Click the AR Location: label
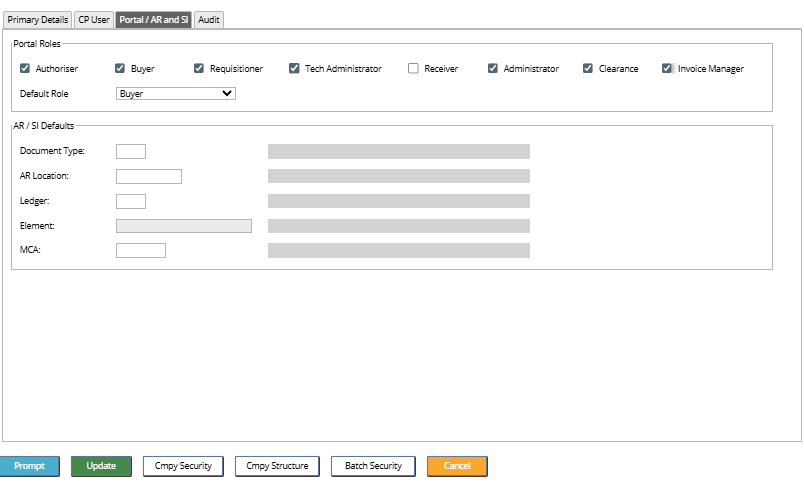The image size is (804, 482). coord(44,176)
